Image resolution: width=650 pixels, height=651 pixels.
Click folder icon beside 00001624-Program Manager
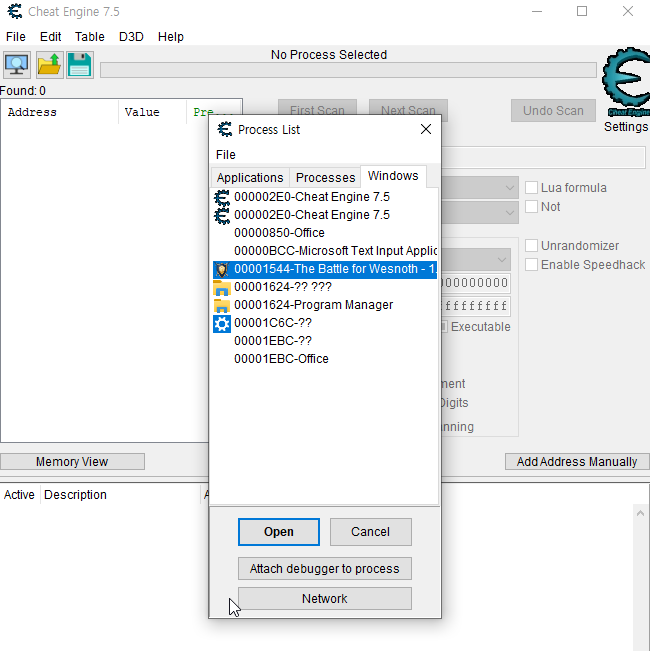[x=222, y=306]
